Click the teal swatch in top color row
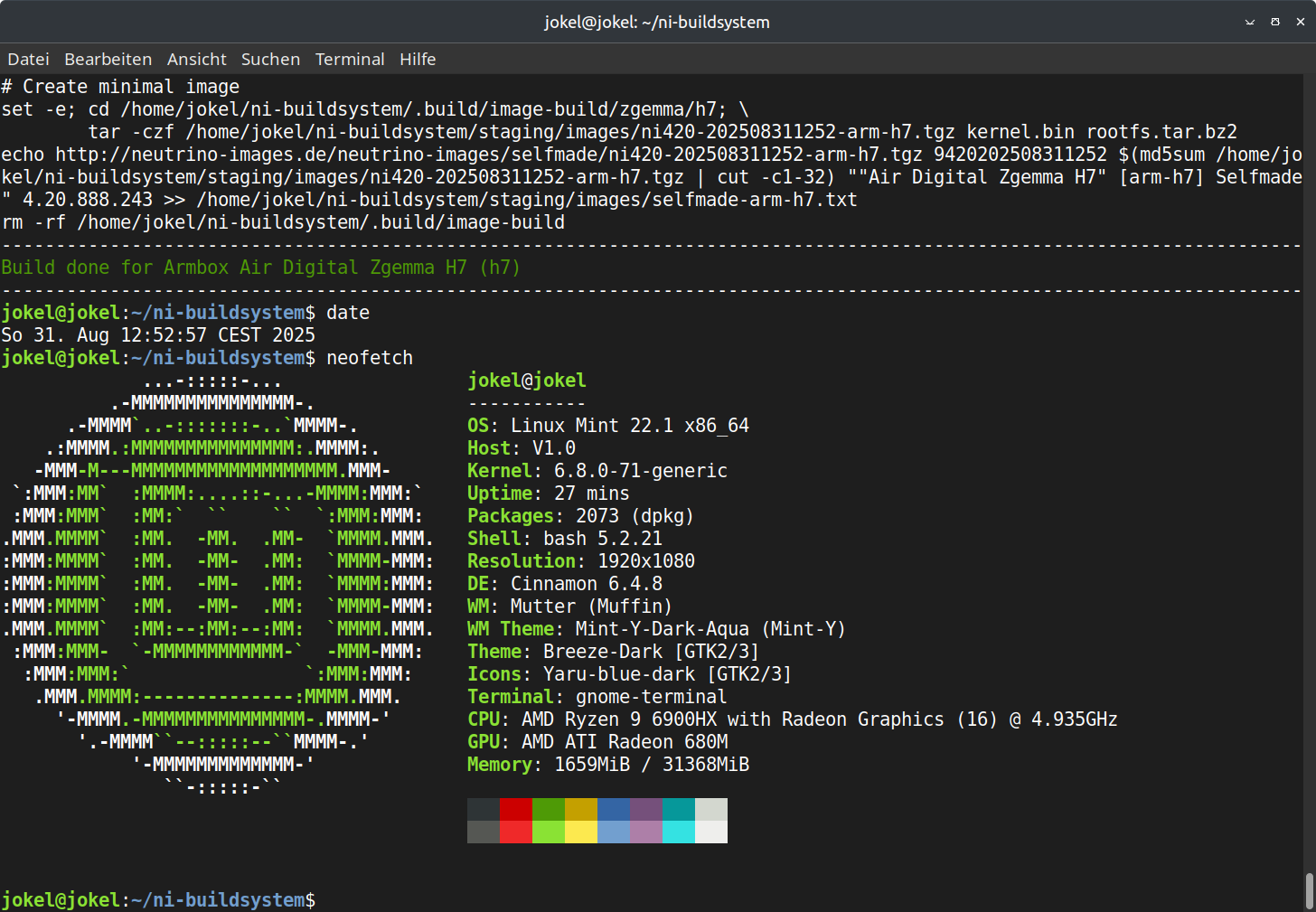1316x912 pixels. pos(679,809)
